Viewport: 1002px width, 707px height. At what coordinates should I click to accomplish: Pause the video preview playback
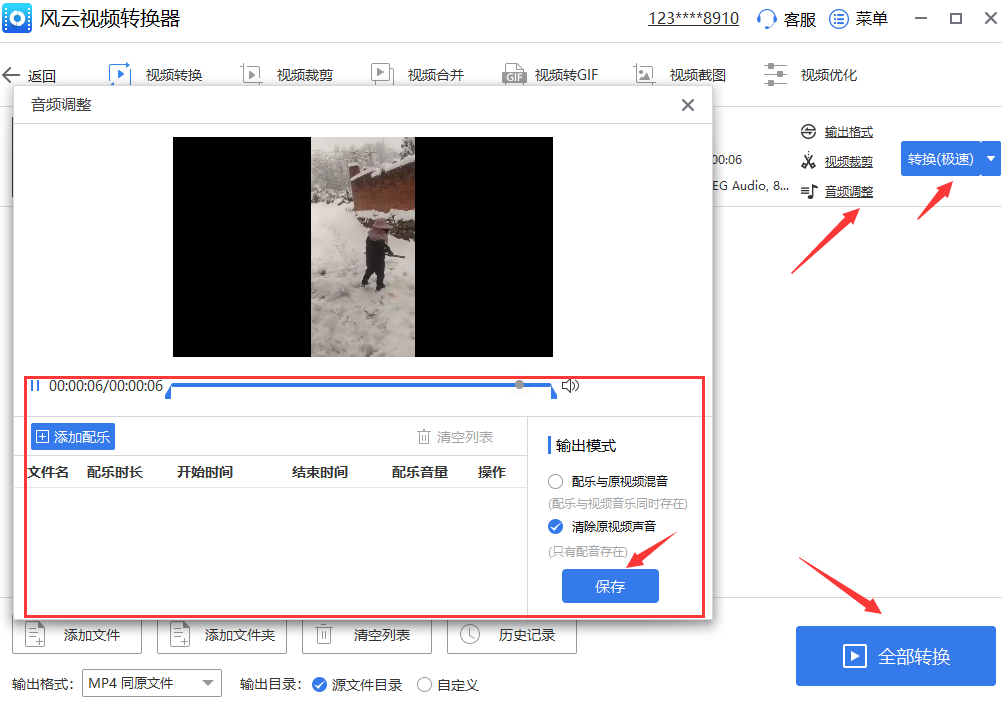pyautogui.click(x=35, y=385)
